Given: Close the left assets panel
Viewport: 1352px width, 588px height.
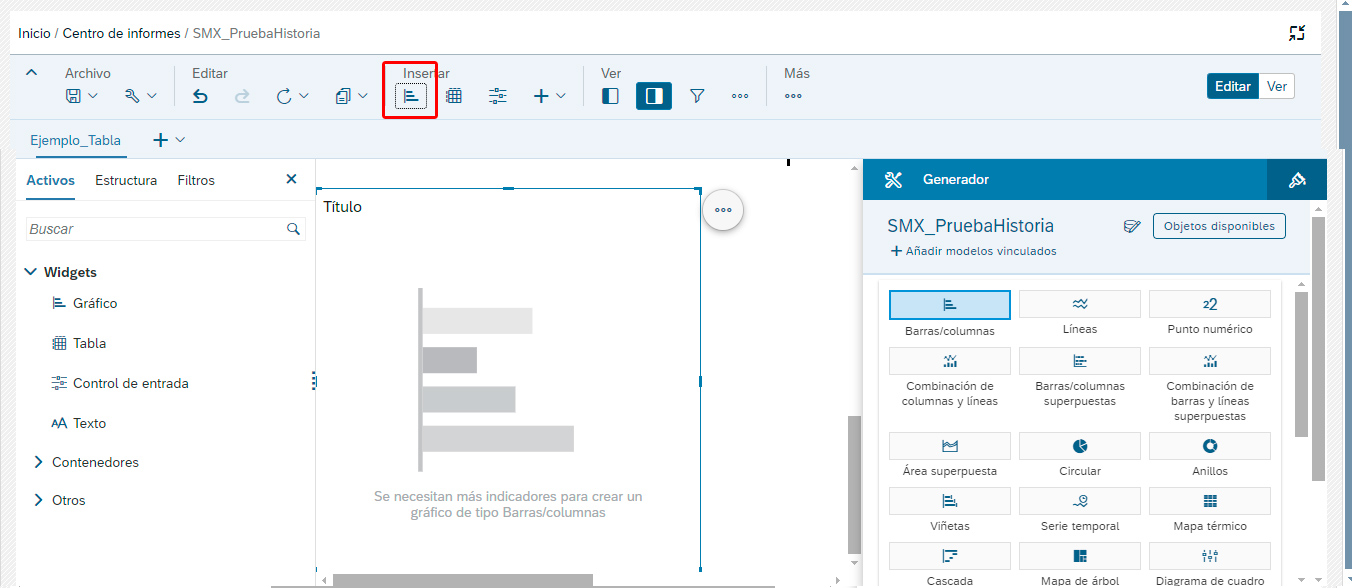Looking at the screenshot, I should click(x=291, y=179).
